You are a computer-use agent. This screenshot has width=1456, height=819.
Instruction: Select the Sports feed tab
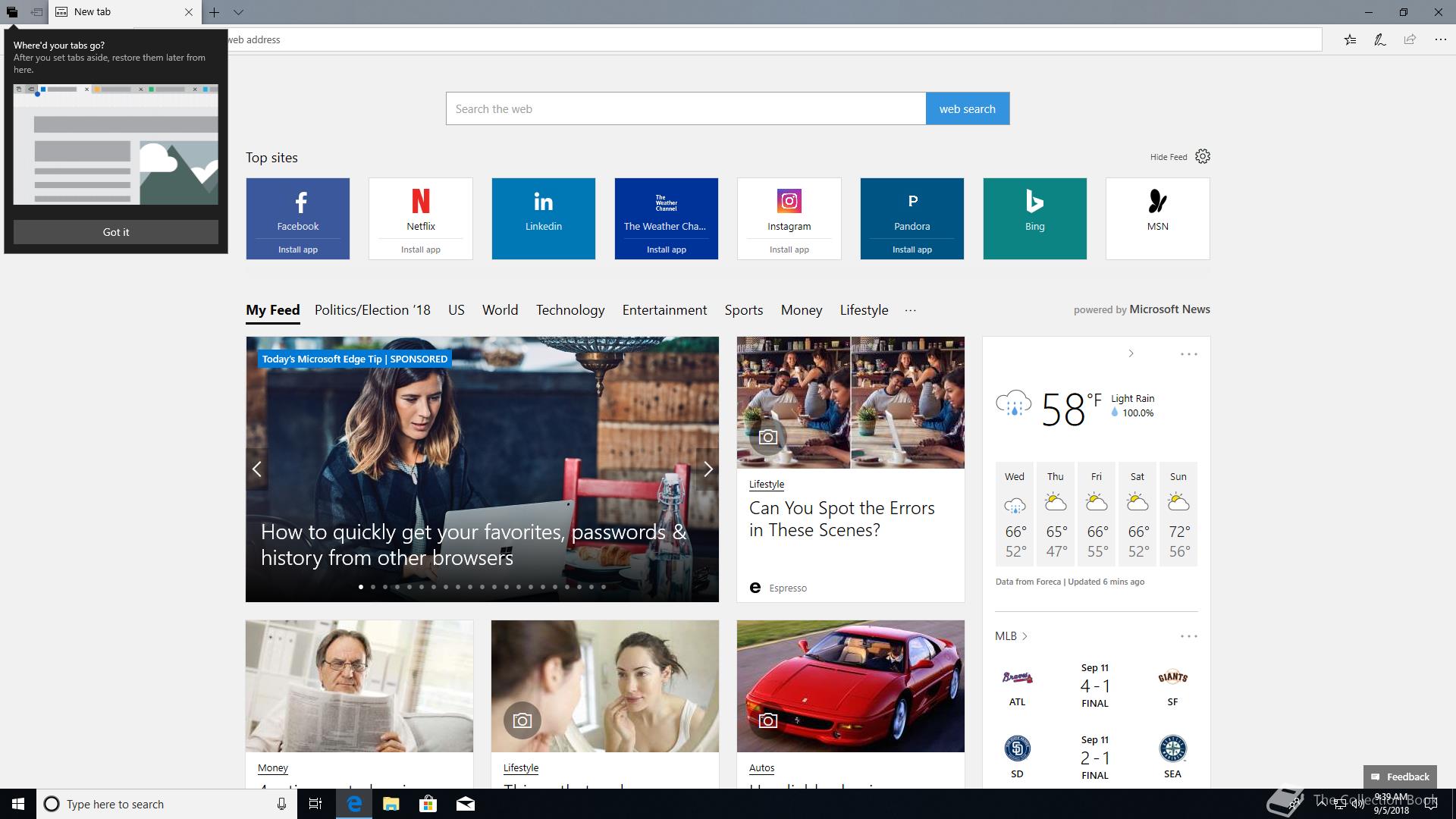click(744, 310)
